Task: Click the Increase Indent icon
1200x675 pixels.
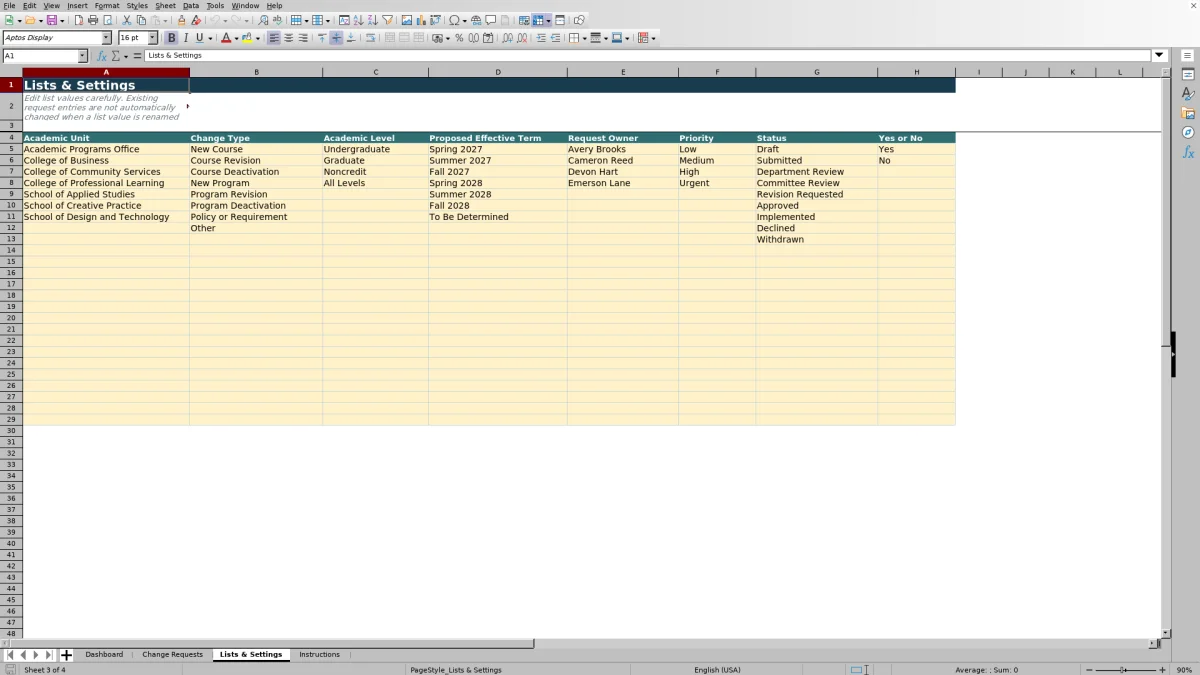Action: [x=541, y=38]
